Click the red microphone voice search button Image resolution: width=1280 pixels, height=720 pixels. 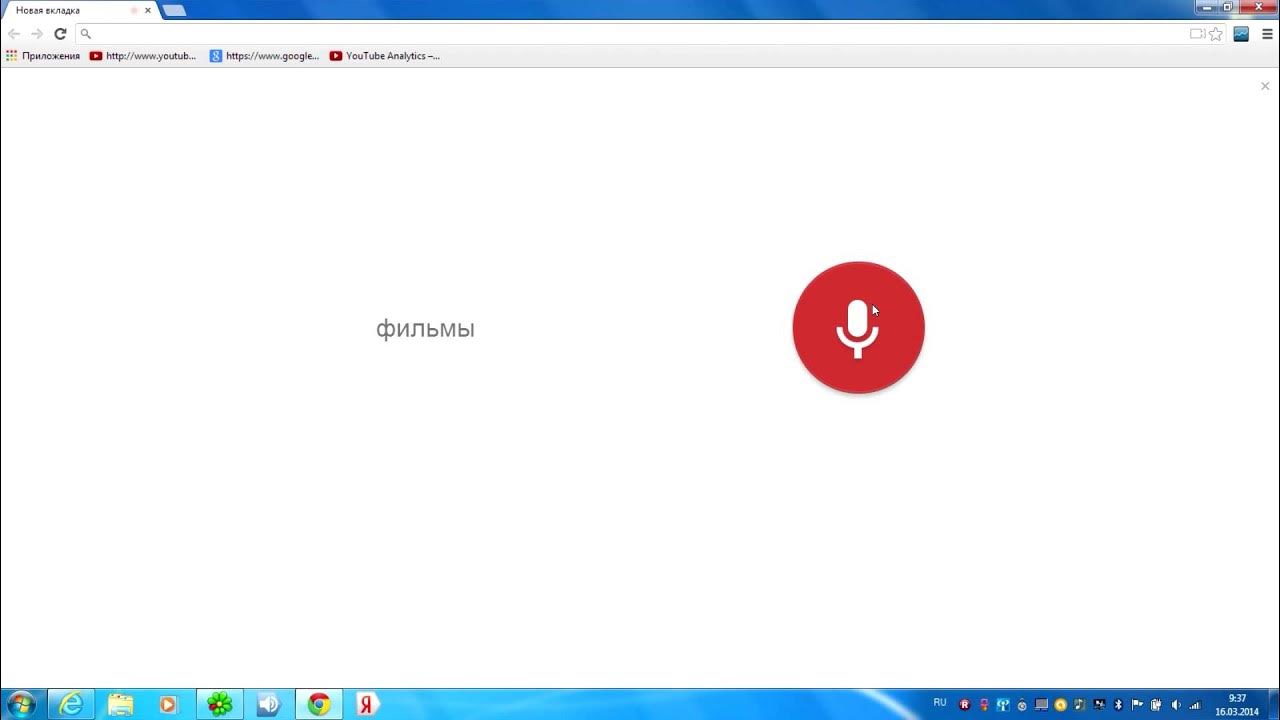(858, 327)
